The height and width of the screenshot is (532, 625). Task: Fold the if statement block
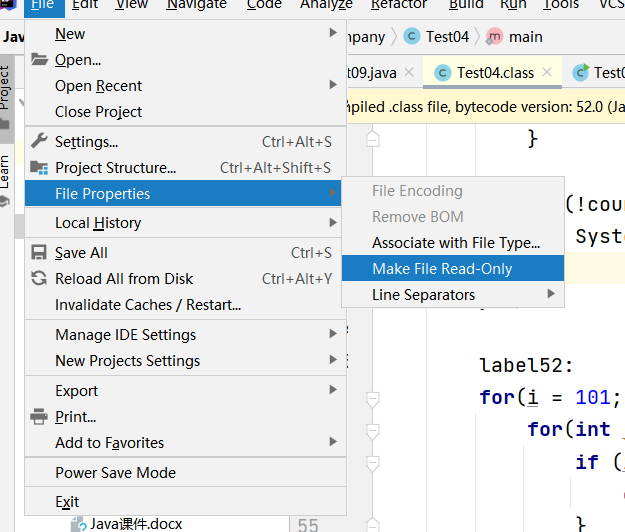[373, 464]
